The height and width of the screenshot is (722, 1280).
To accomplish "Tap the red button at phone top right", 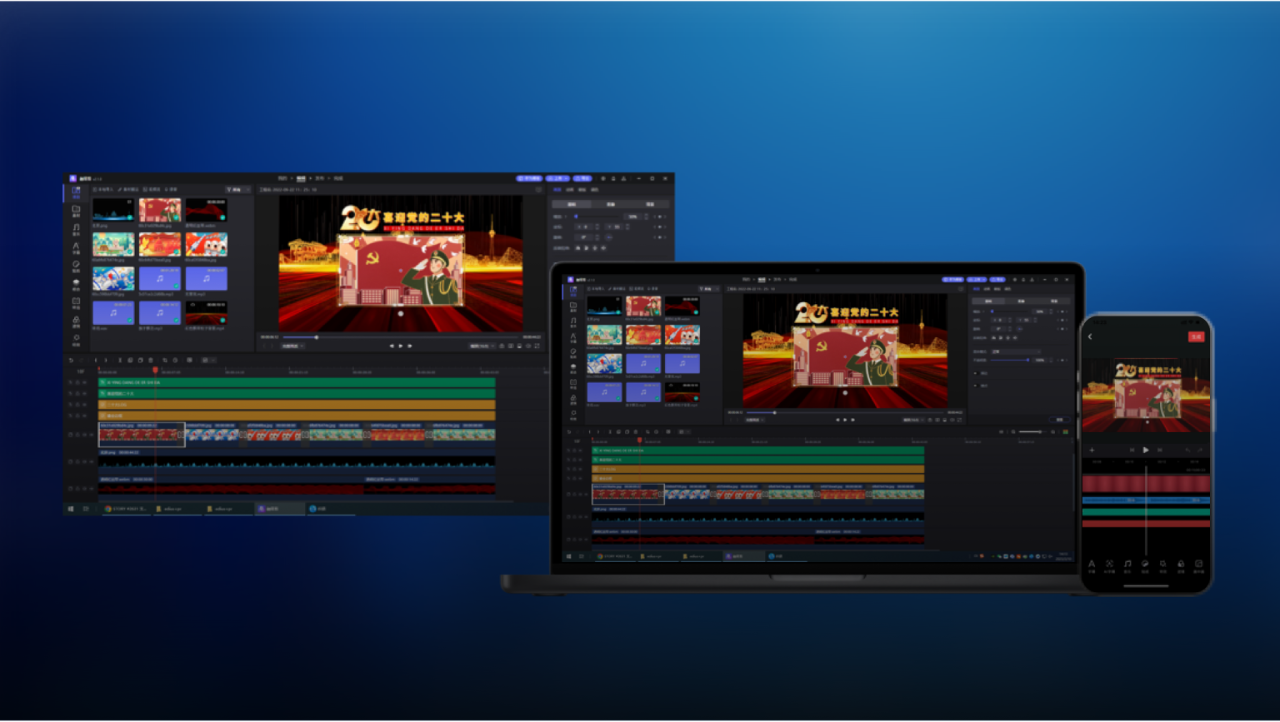I will pos(1196,337).
